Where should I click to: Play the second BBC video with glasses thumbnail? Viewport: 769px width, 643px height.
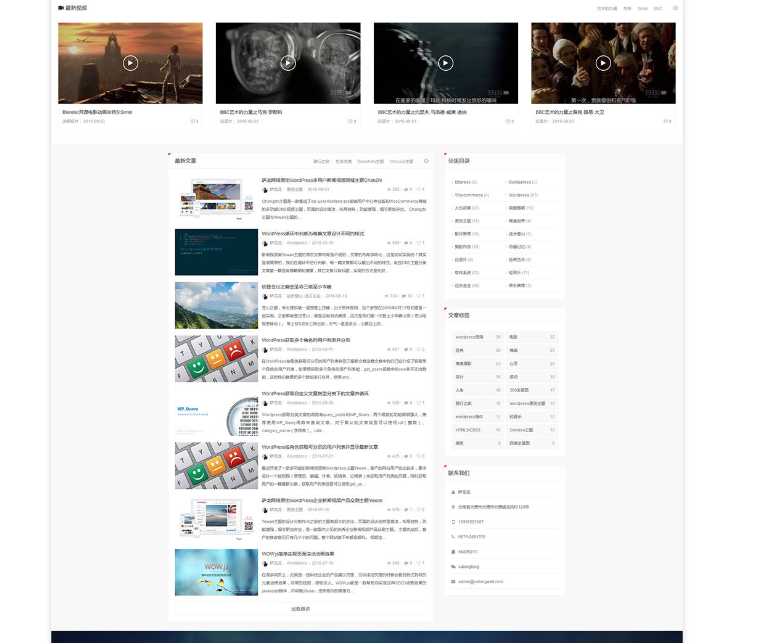pos(288,62)
